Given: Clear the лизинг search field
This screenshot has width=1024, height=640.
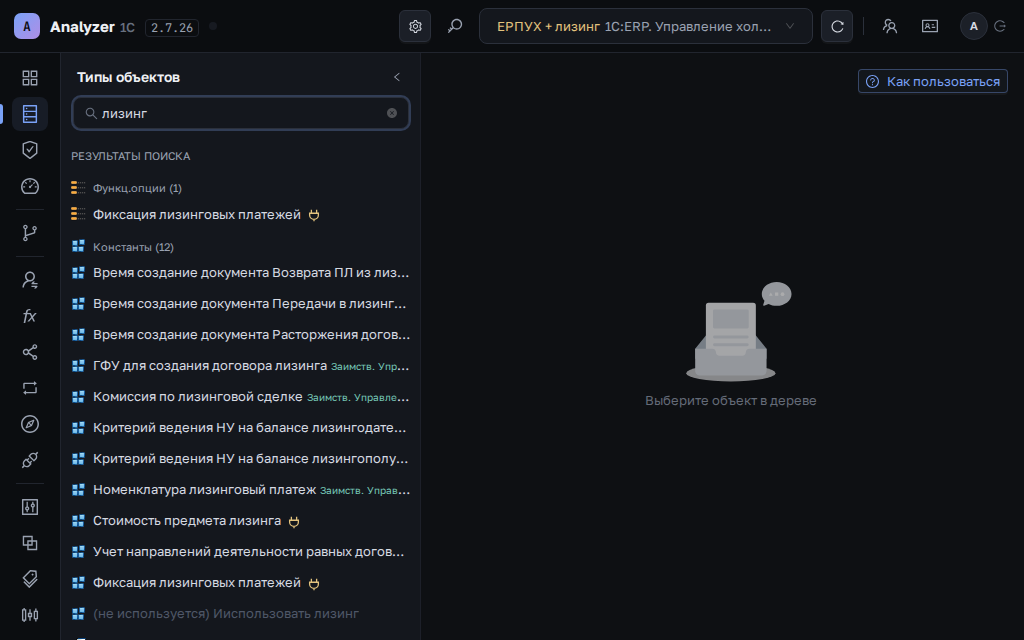Looking at the screenshot, I should [392, 113].
